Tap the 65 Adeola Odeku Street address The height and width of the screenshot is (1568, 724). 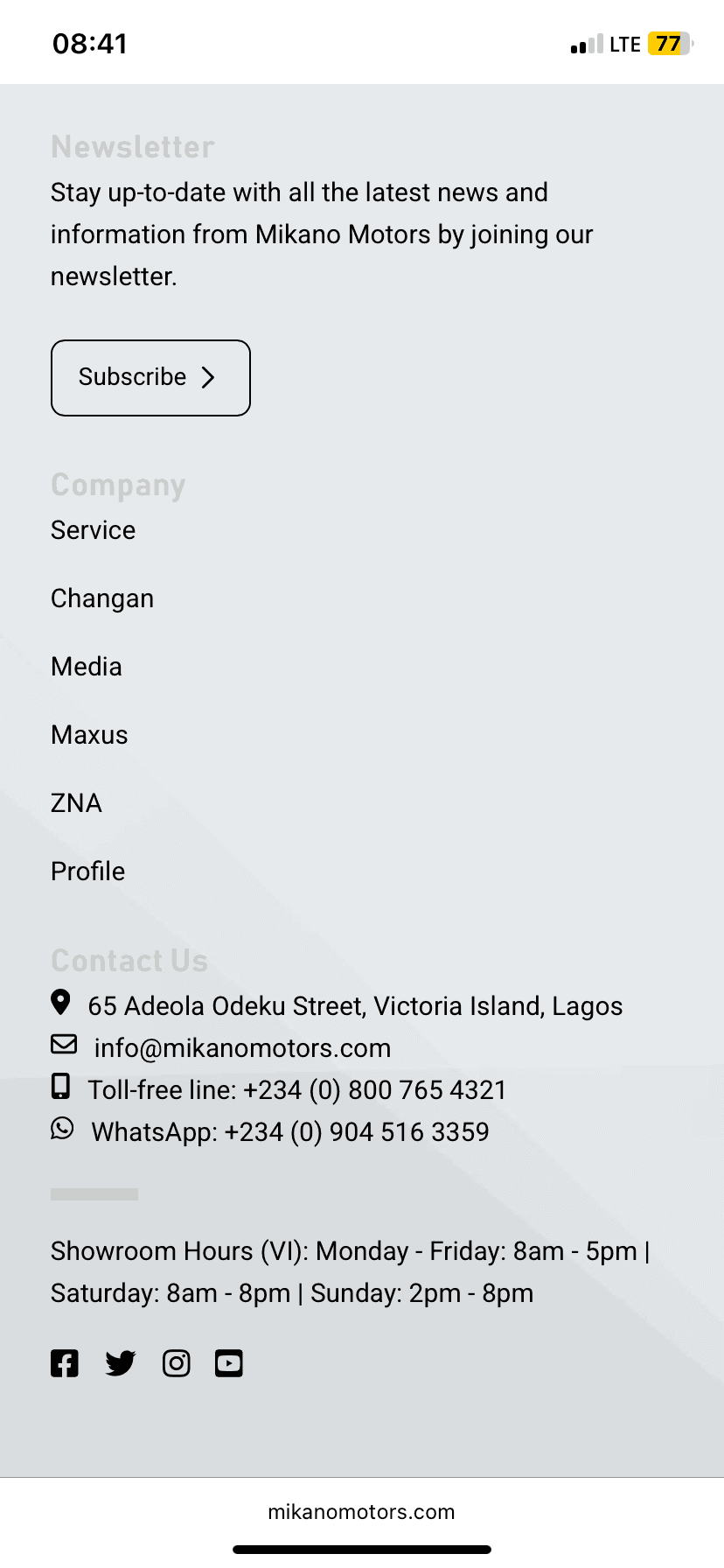pos(355,1006)
